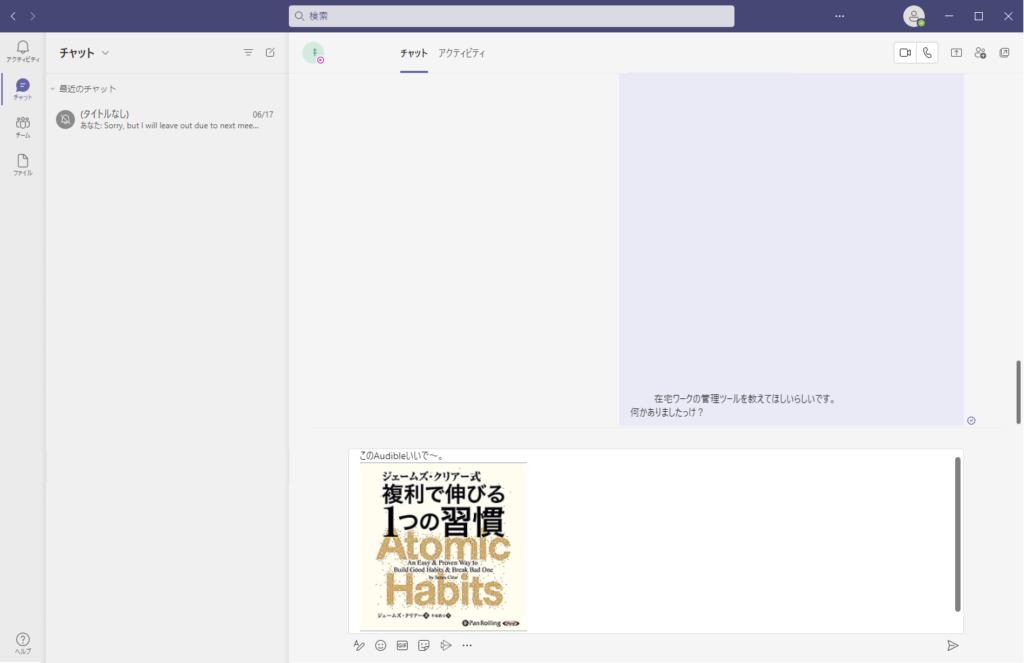Click the contact avatar in chat header

[313, 53]
